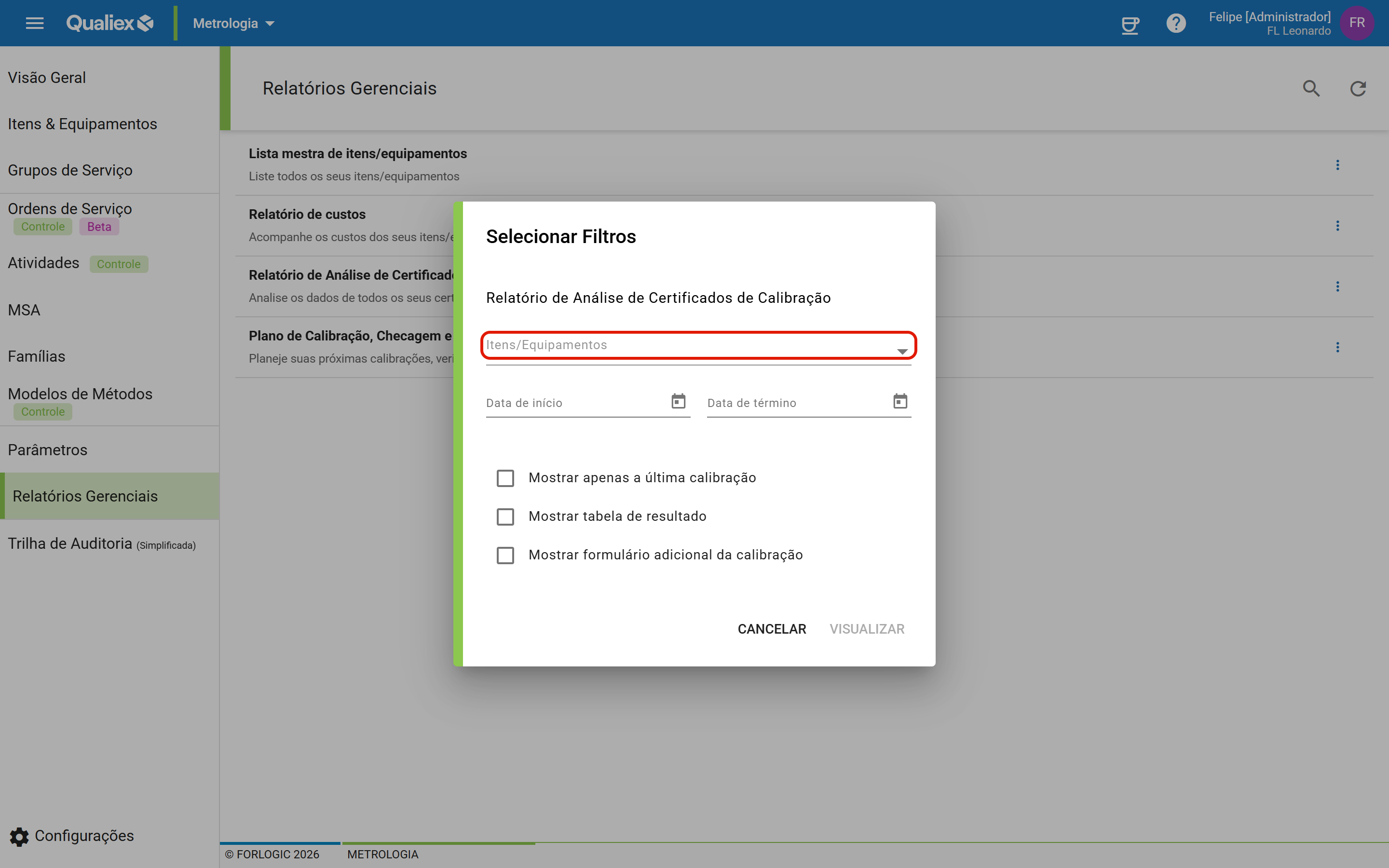
Task: Open Grupos de Serviço sidebar item
Action: coord(109,171)
